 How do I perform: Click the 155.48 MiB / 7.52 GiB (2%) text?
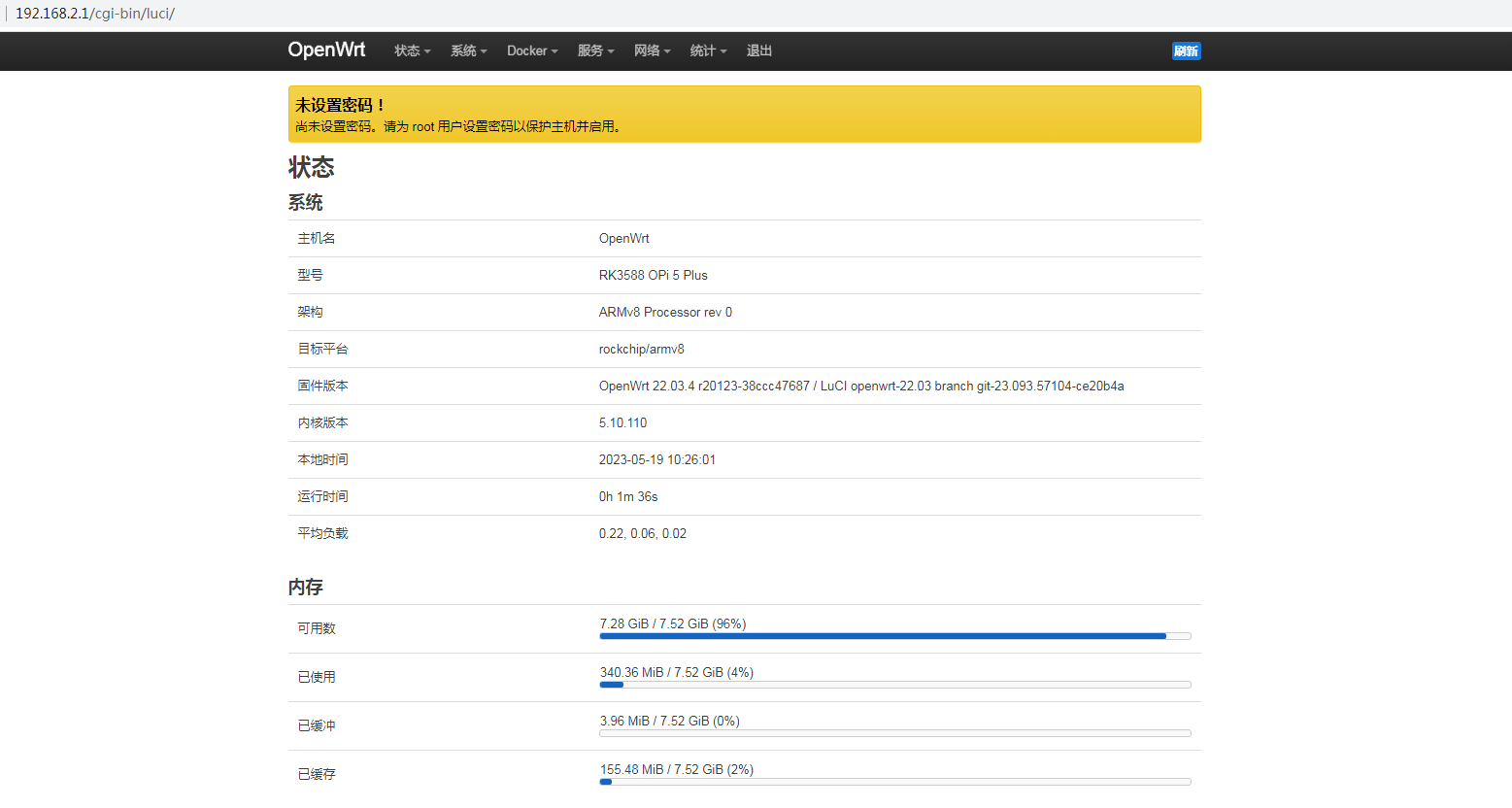pos(677,769)
